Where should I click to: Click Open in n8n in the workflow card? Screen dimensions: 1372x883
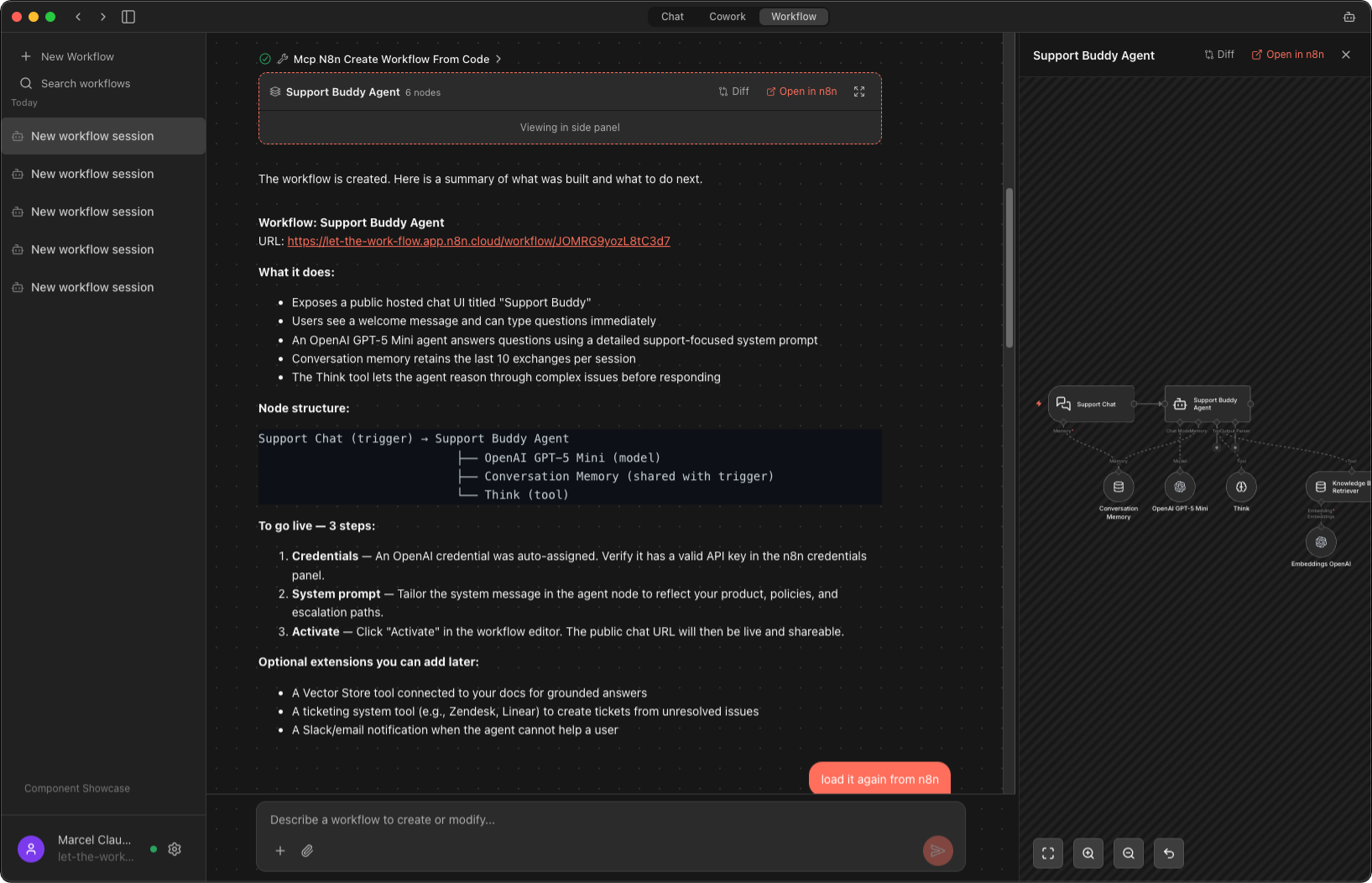801,91
